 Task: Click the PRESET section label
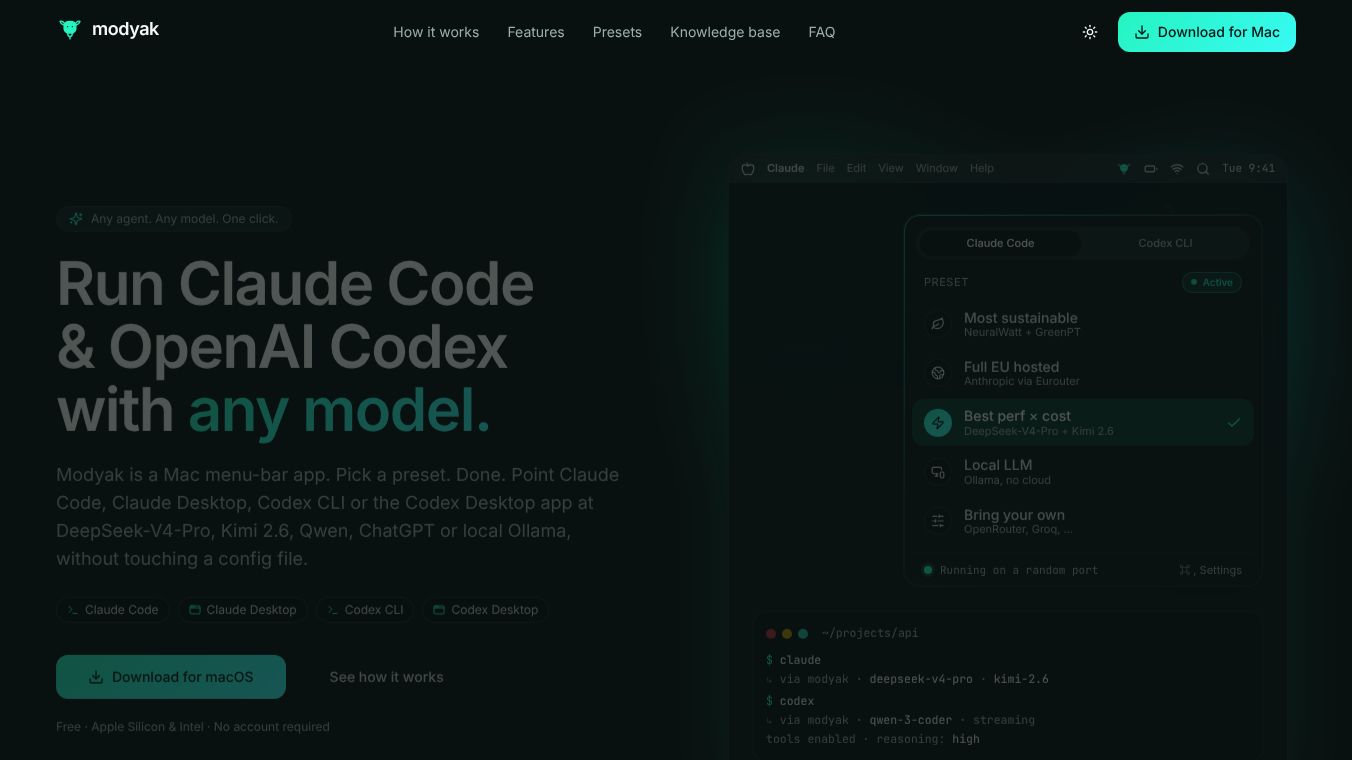pos(946,282)
